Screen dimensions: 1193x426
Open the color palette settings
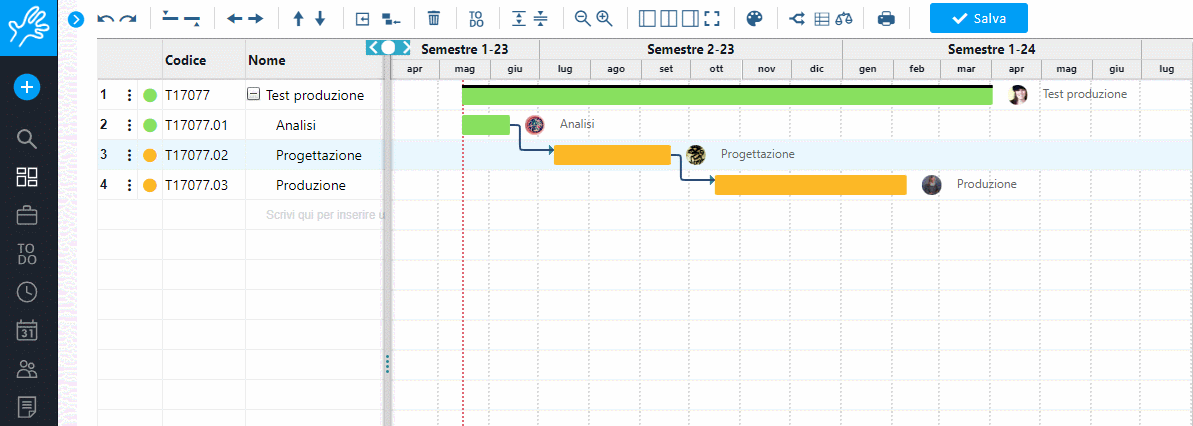click(755, 18)
